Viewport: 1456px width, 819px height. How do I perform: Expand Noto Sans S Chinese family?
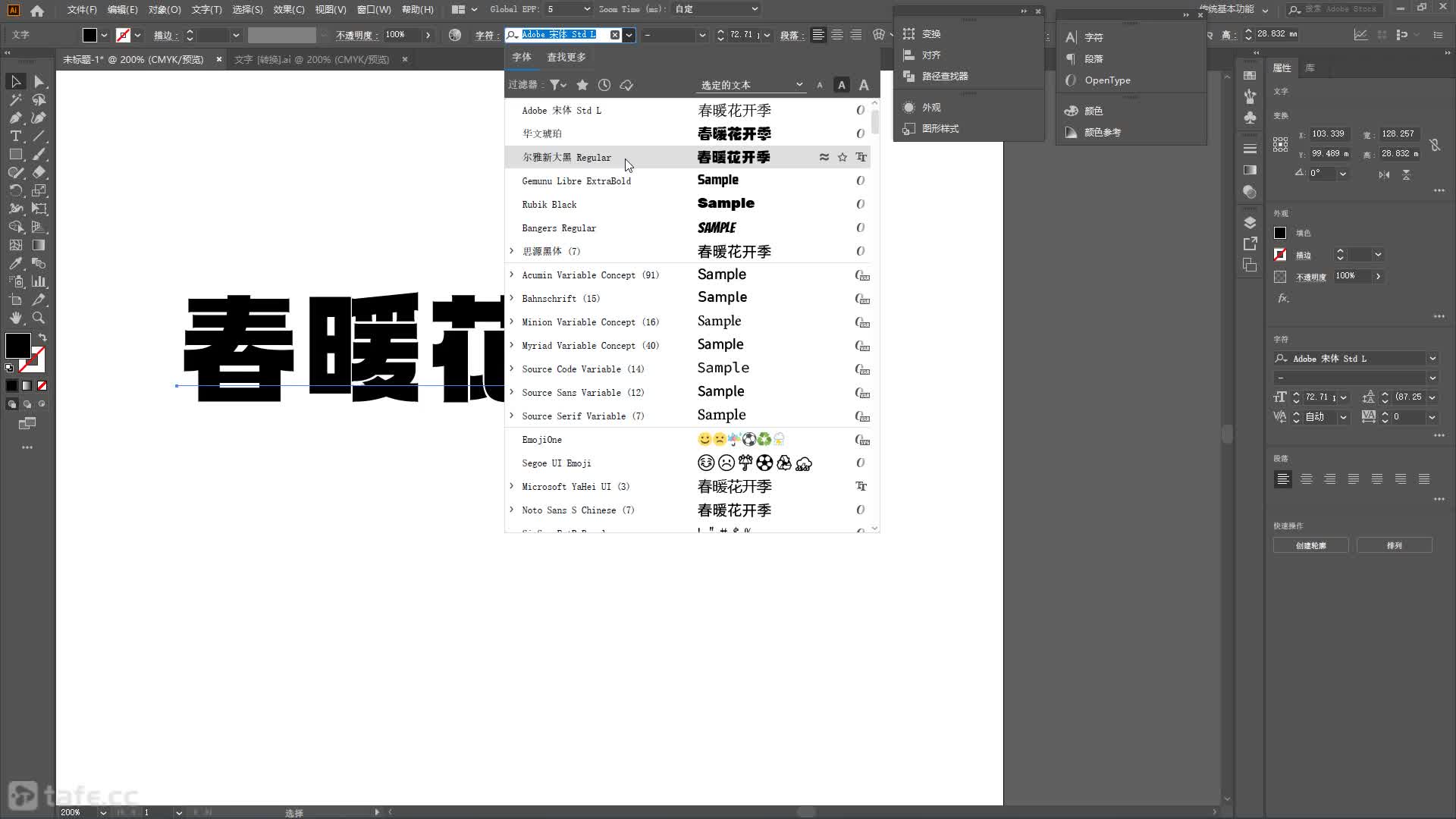point(512,510)
